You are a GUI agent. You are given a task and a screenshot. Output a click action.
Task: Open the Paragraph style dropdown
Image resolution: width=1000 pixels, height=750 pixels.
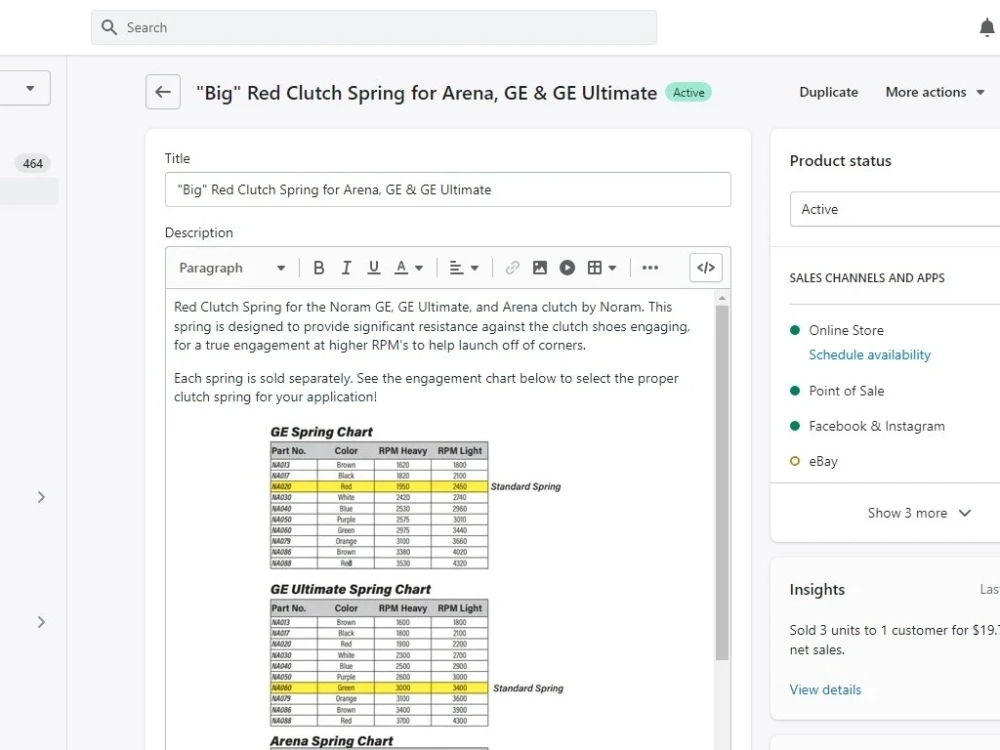point(232,268)
